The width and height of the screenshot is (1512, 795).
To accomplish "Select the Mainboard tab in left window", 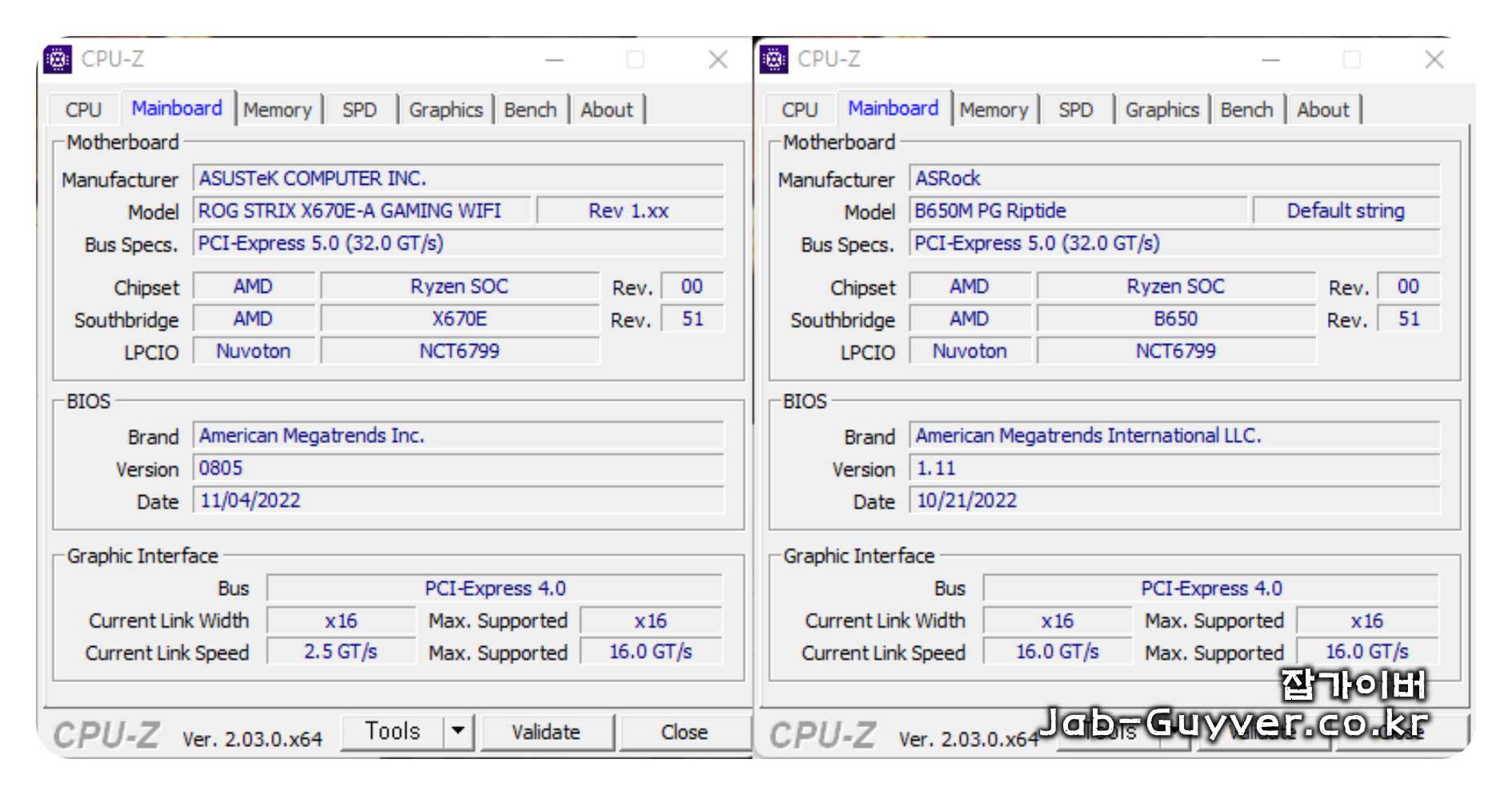I will (177, 108).
